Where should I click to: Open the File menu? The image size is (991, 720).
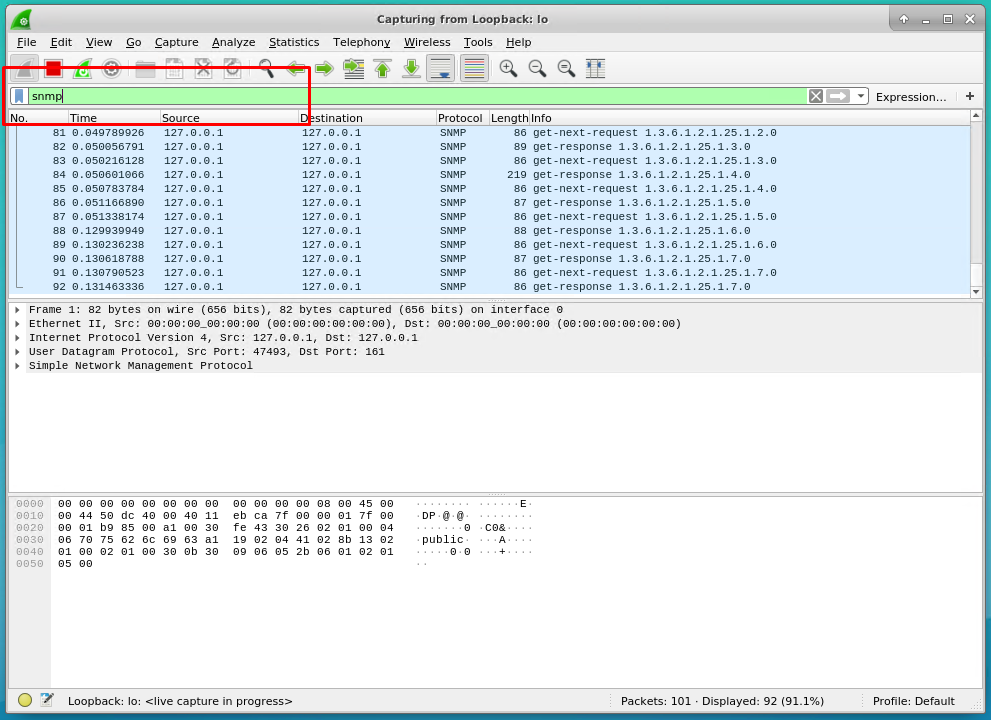pyautogui.click(x=27, y=42)
